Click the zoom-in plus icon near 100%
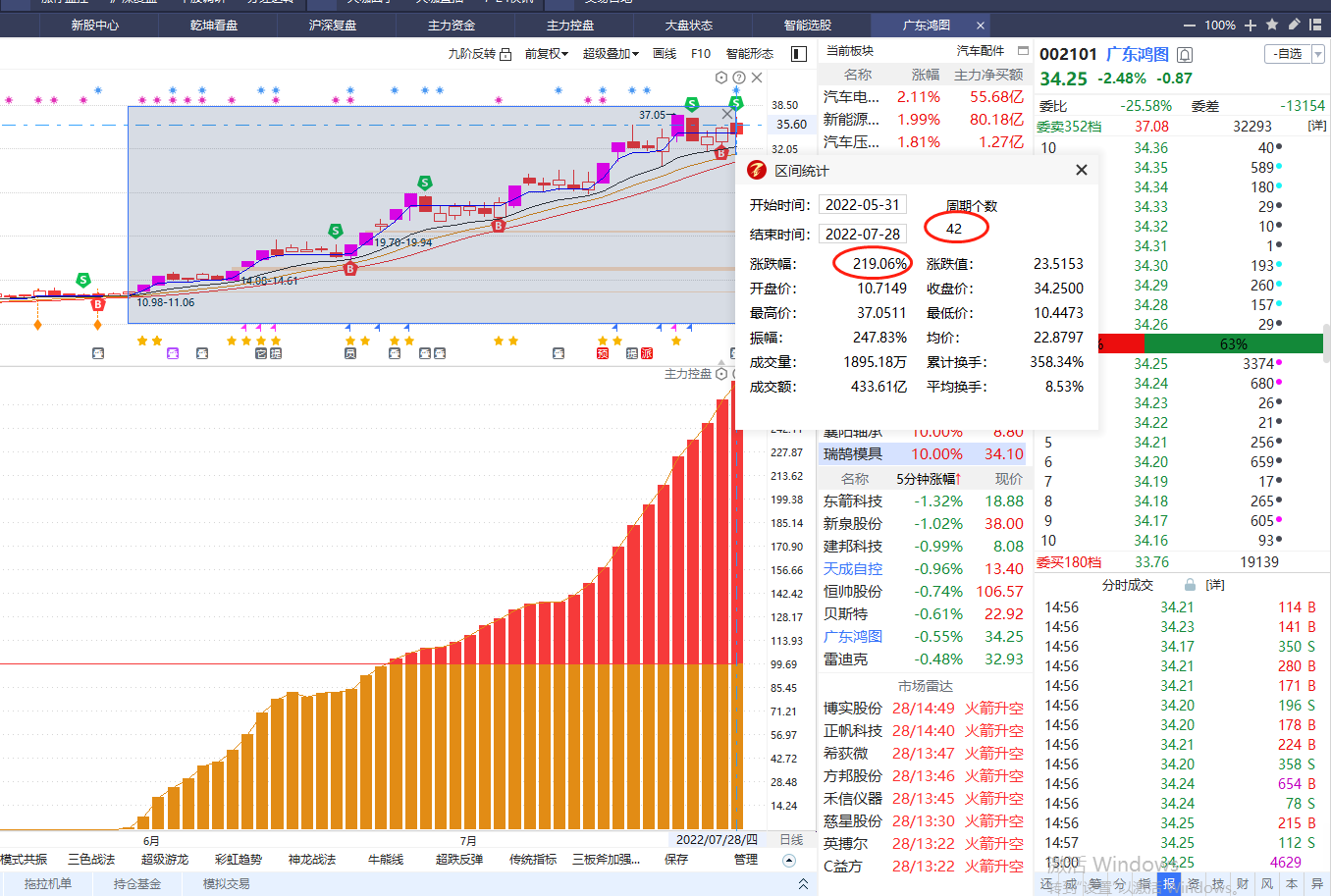The height and width of the screenshot is (896, 1331). tap(1251, 26)
